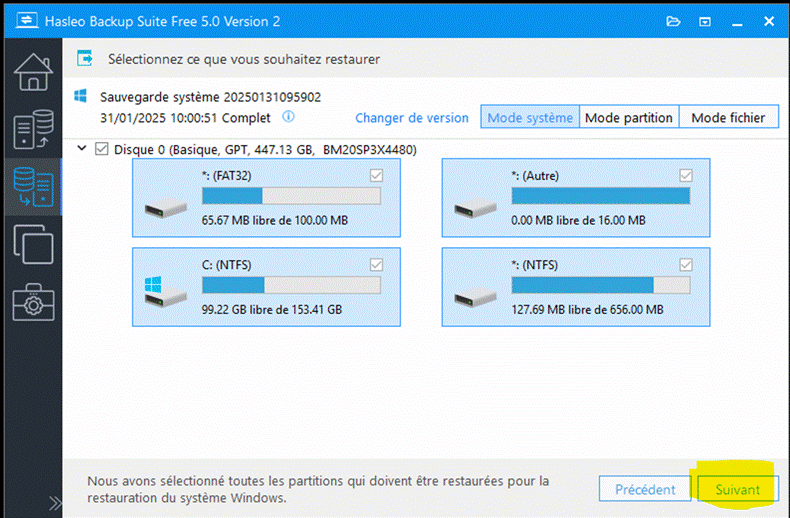Click the 656 MB NTFS partition drive icon
Viewport: 790px width, 518px height.
point(475,296)
